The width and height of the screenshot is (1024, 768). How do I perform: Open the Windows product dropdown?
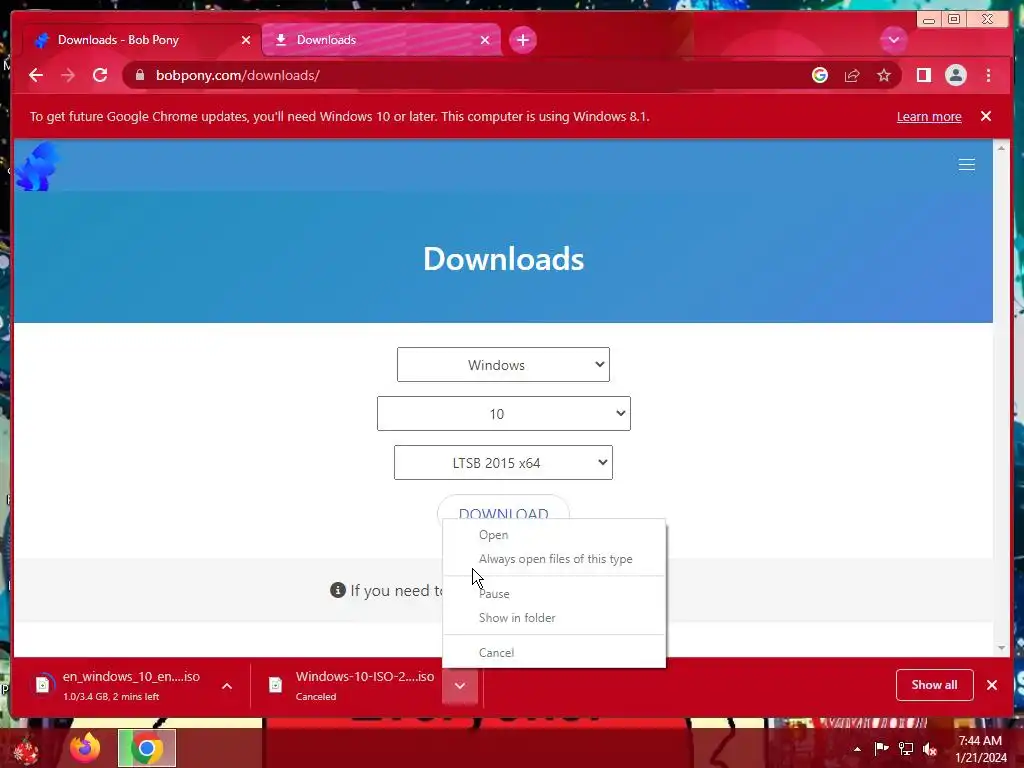click(503, 365)
